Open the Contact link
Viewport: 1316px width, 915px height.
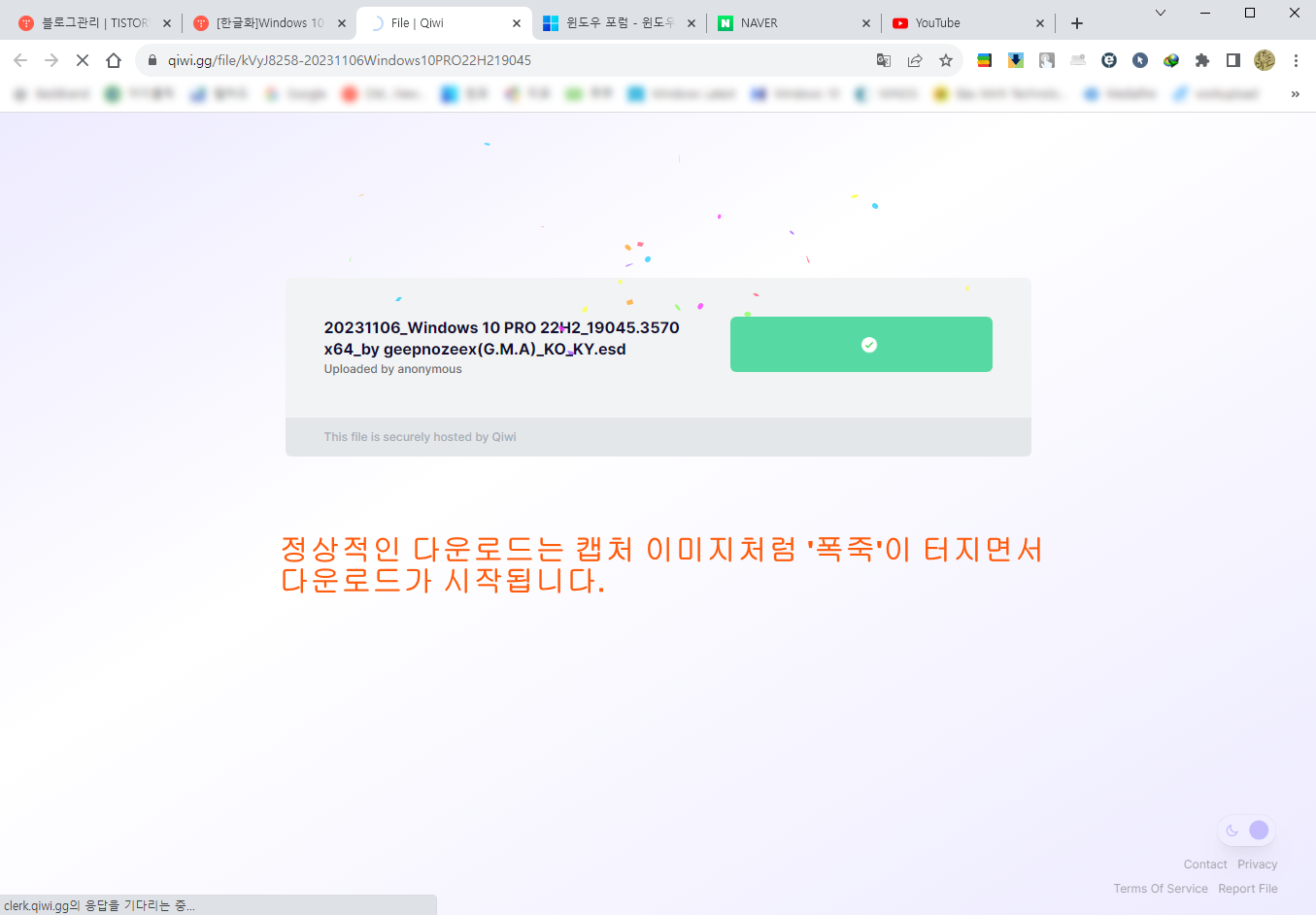coord(1205,864)
